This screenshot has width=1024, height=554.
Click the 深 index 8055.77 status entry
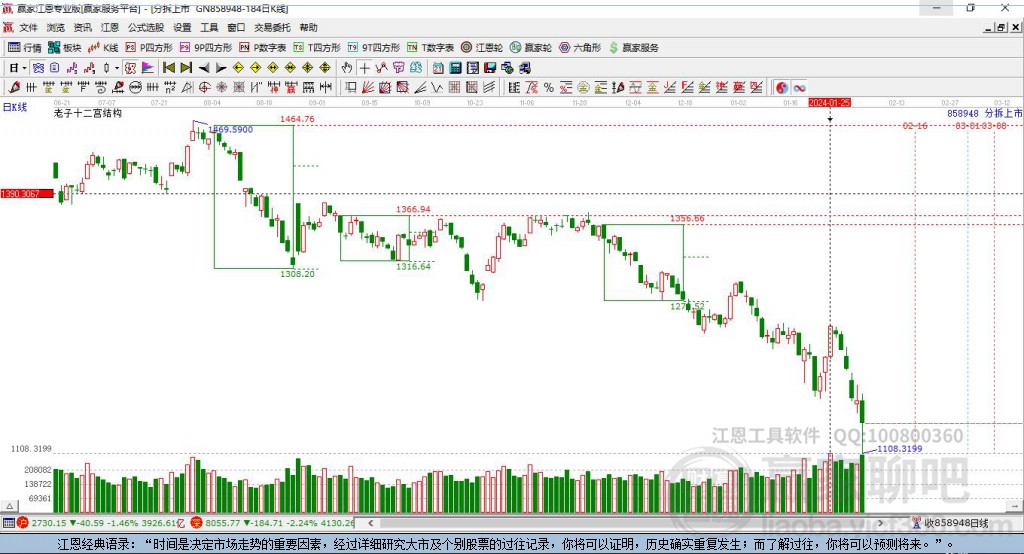point(274,523)
